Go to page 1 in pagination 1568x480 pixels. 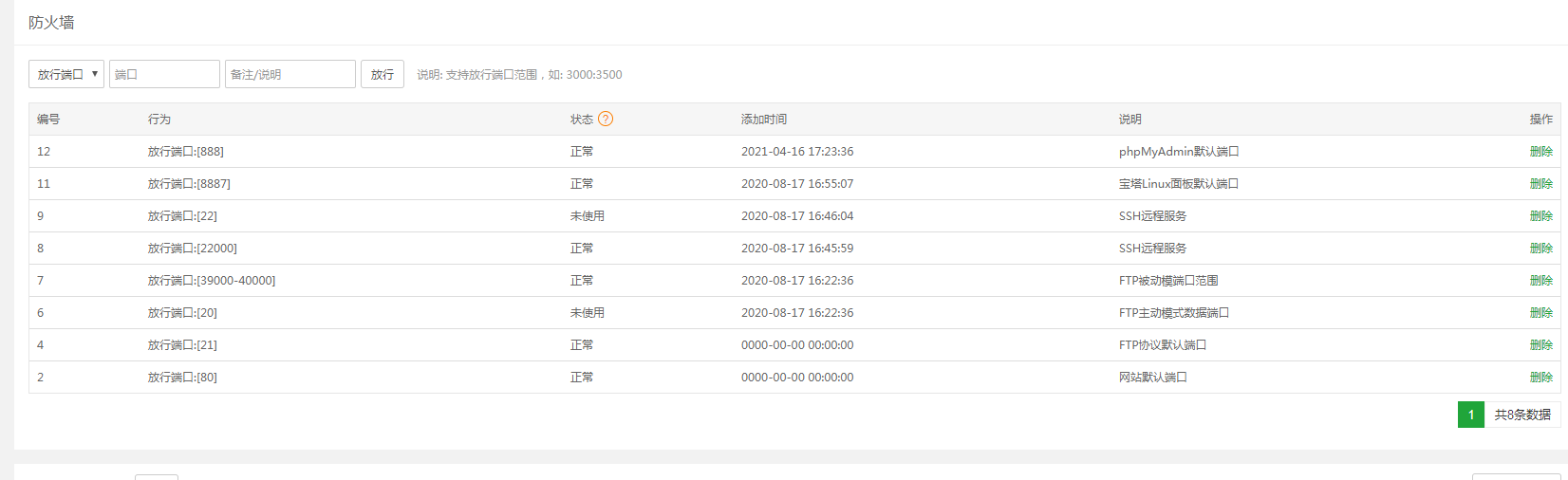(1470, 415)
